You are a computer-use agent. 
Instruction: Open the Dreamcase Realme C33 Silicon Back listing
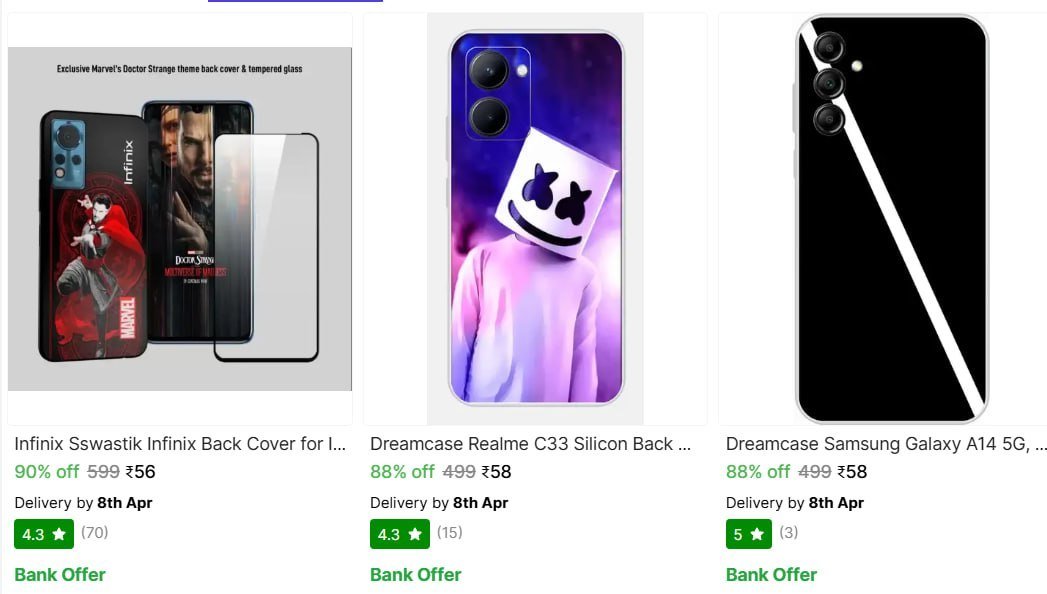(530, 444)
